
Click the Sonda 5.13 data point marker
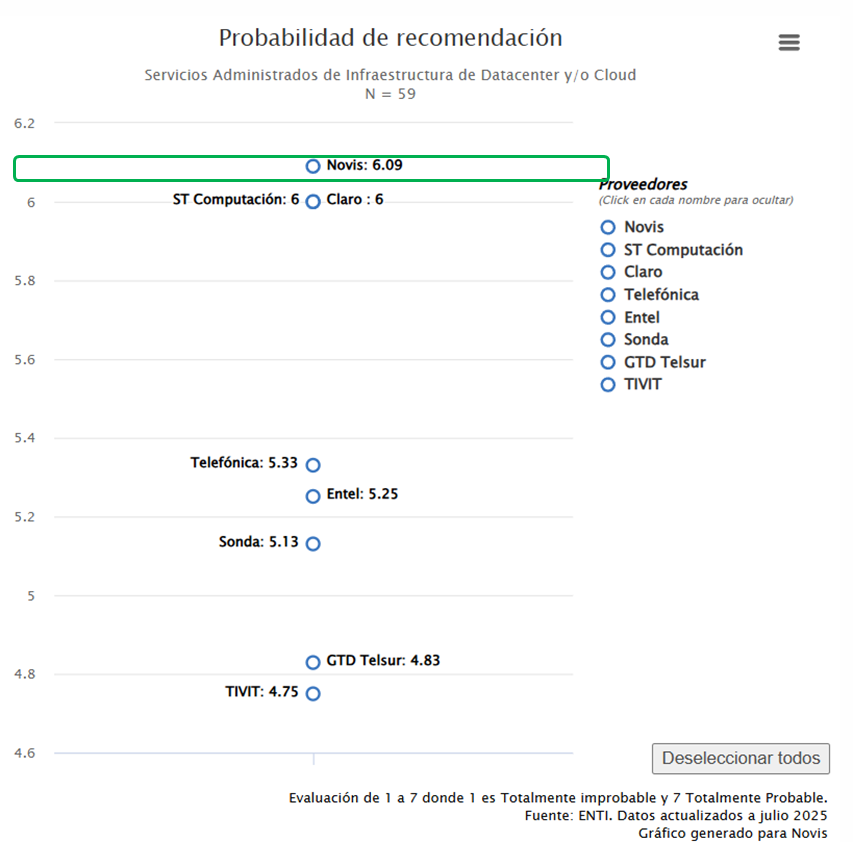(x=313, y=544)
